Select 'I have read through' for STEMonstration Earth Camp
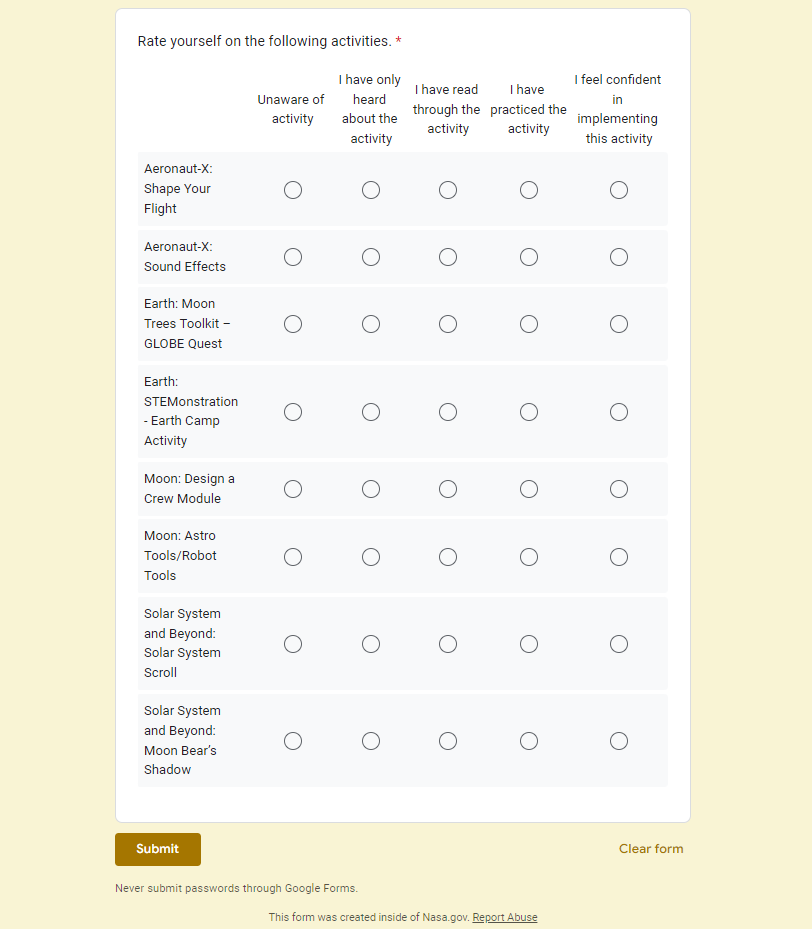 [x=448, y=412]
